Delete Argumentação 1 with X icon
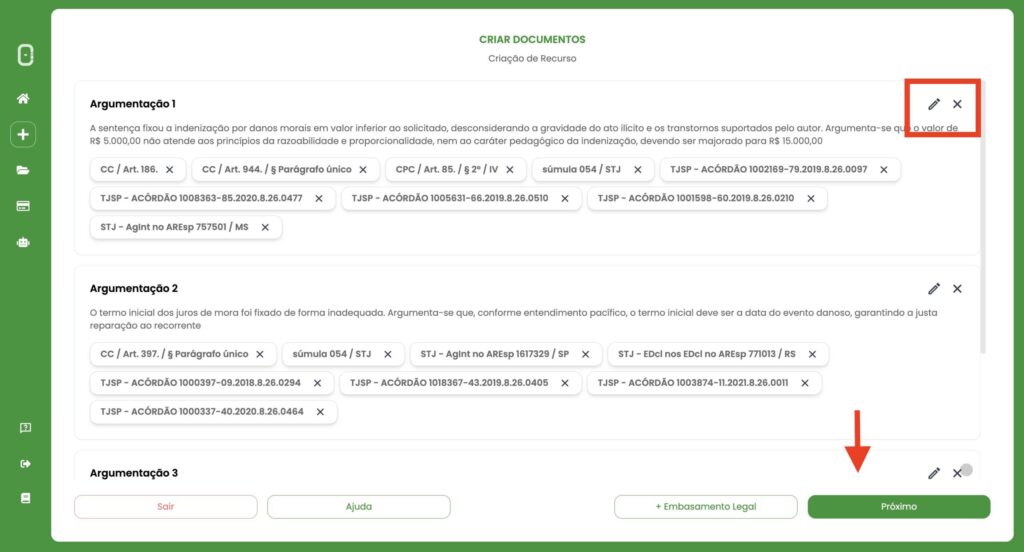 (x=957, y=104)
